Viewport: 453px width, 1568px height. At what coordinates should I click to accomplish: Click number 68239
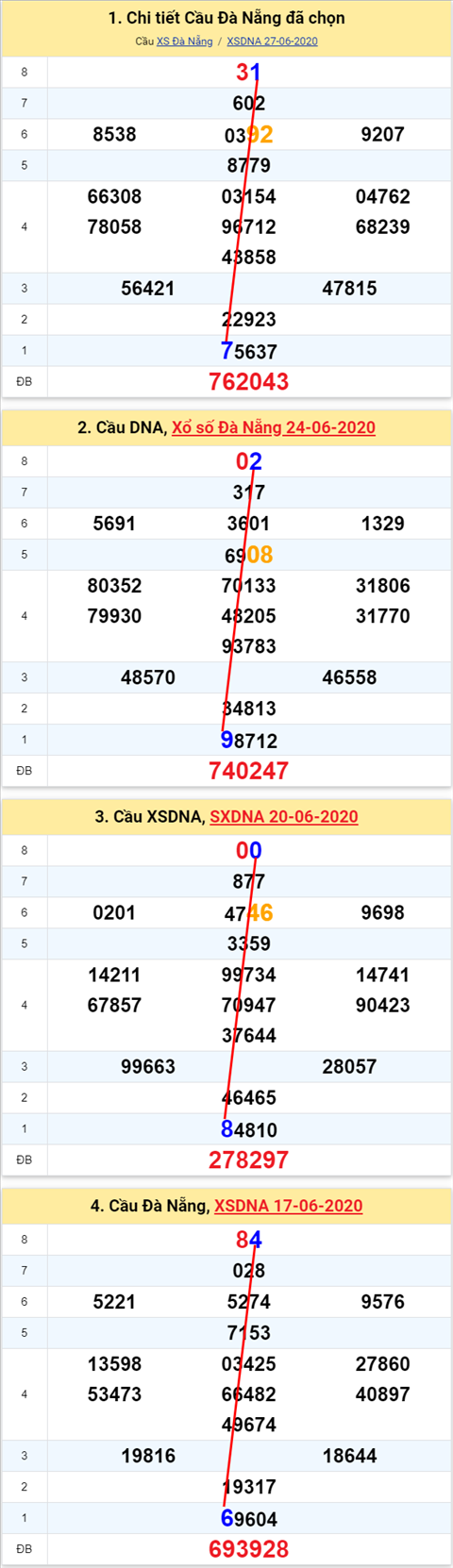pyautogui.click(x=383, y=227)
